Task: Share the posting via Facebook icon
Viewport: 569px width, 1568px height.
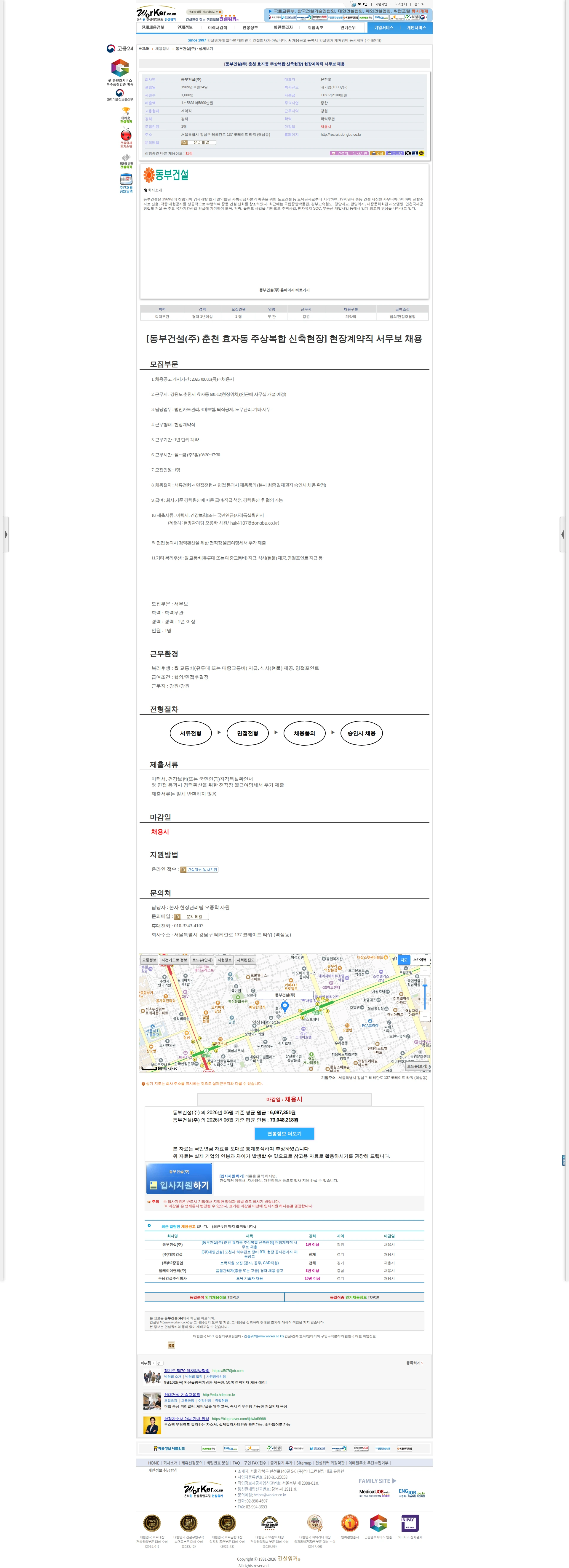Action: 414,153
